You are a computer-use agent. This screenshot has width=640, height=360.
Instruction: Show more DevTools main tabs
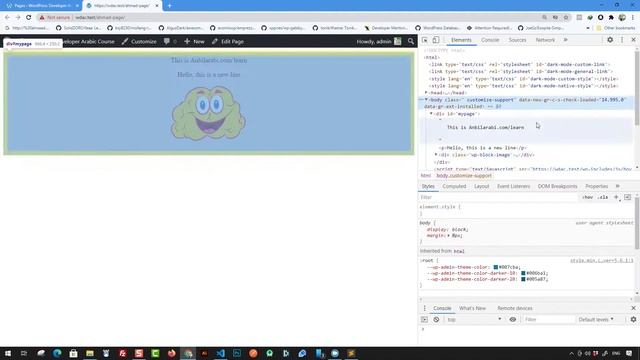tap(566, 40)
